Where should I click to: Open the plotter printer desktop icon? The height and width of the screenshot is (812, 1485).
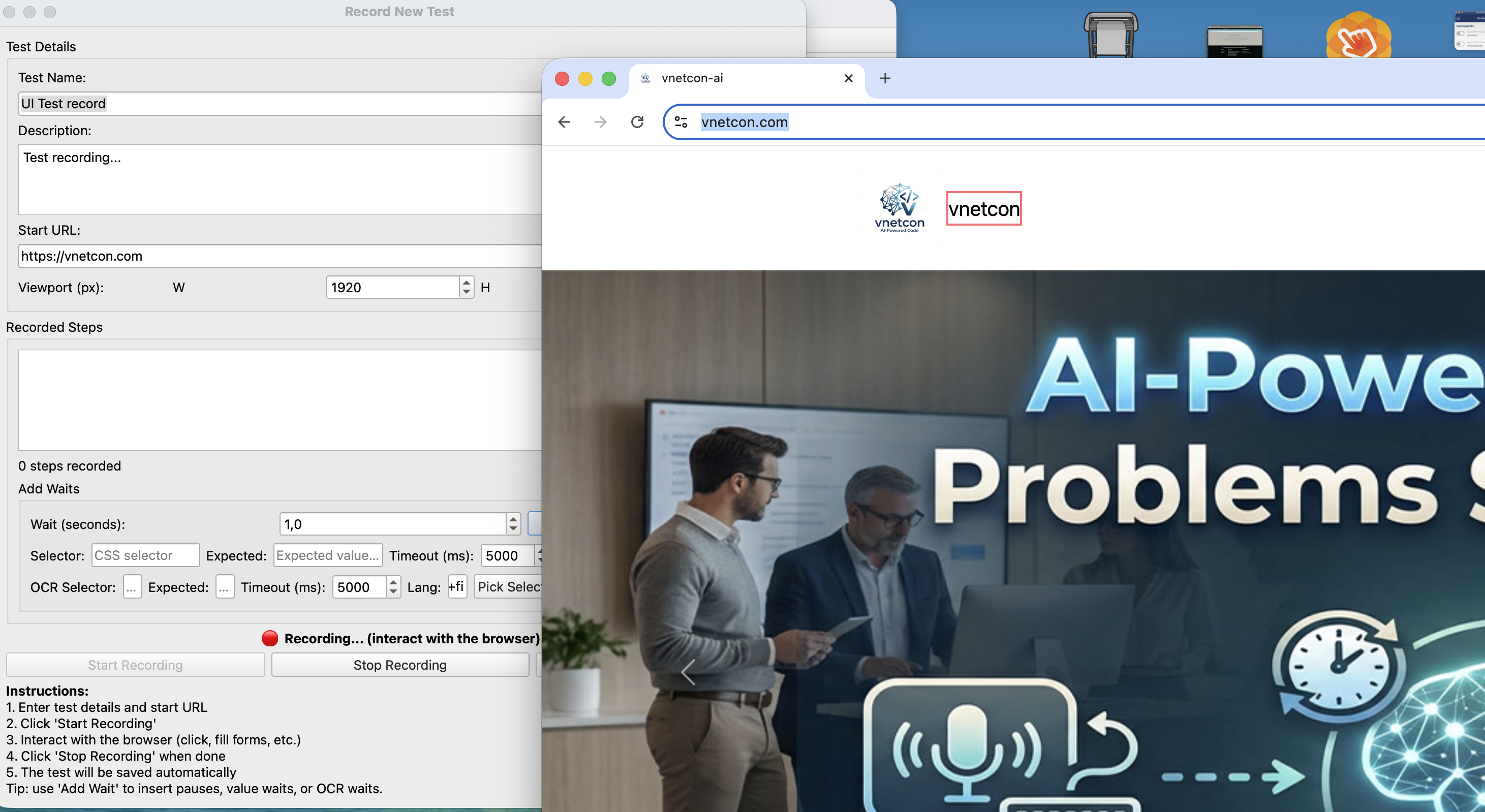pyautogui.click(x=1110, y=35)
